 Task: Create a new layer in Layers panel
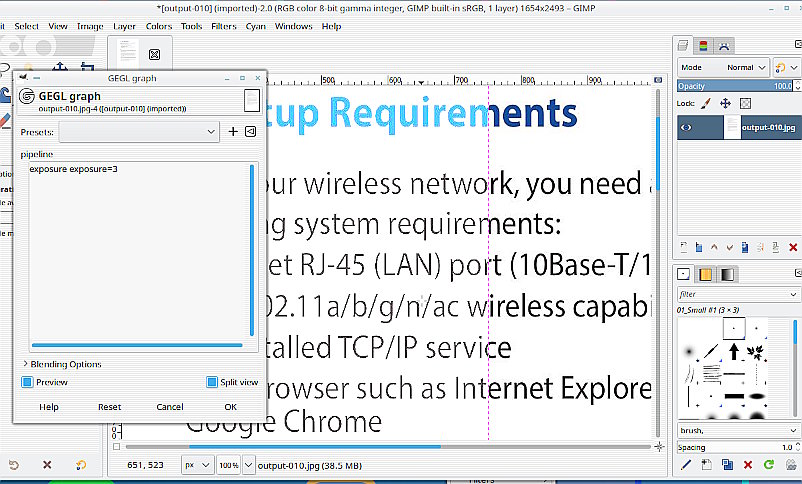tap(684, 247)
